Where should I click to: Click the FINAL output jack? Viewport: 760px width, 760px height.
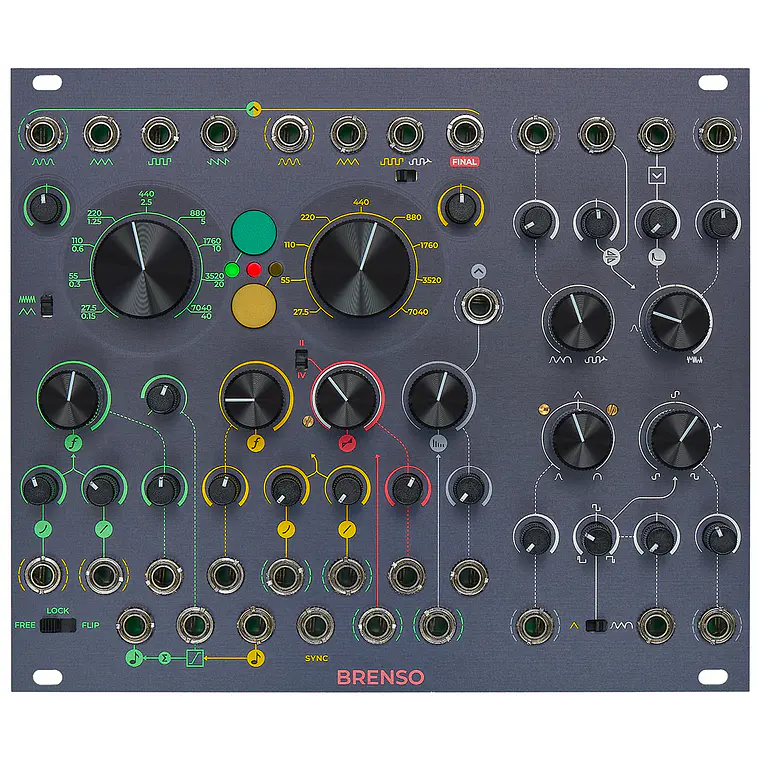pos(464,133)
